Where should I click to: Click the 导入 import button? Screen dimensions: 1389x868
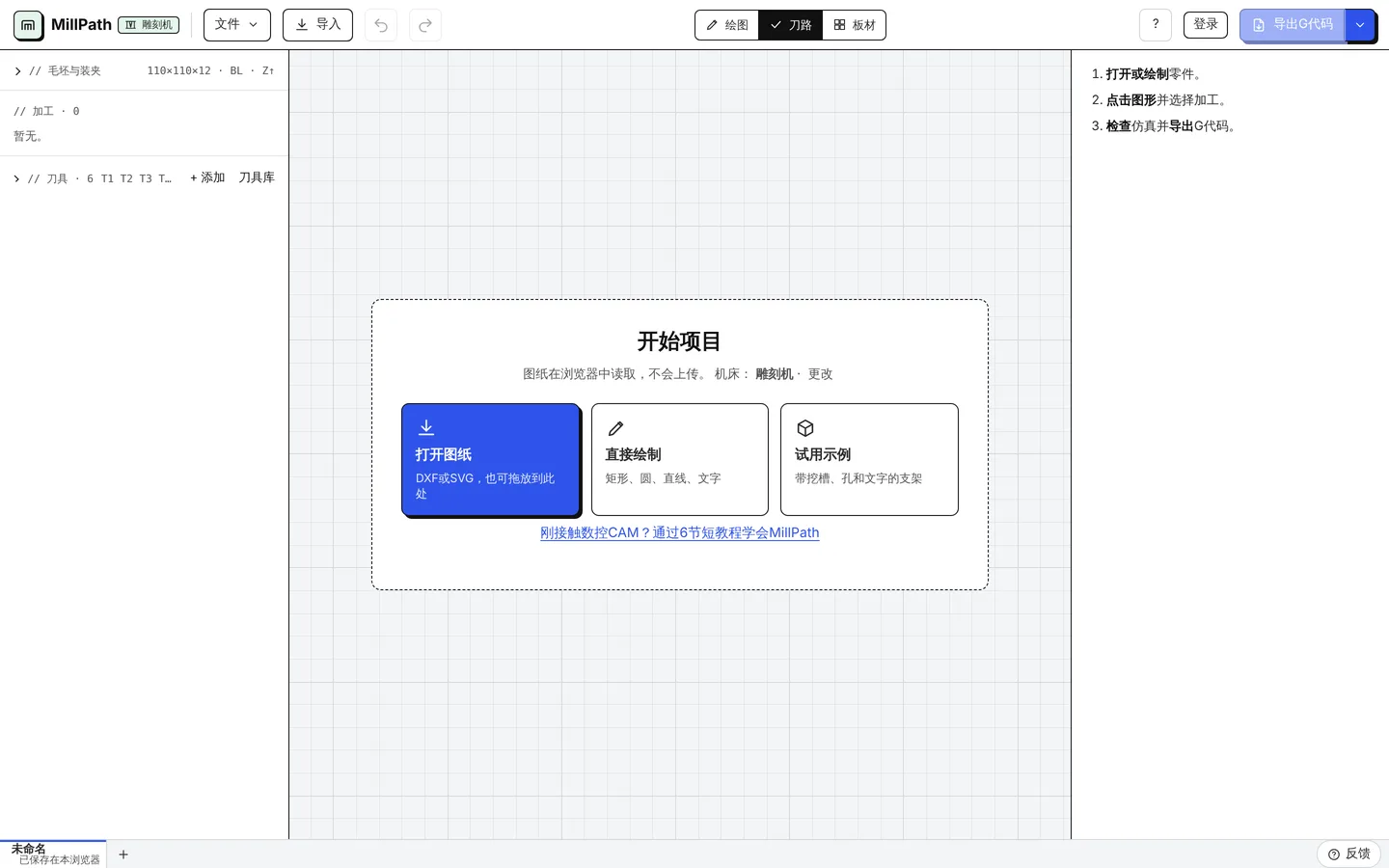[x=317, y=25]
